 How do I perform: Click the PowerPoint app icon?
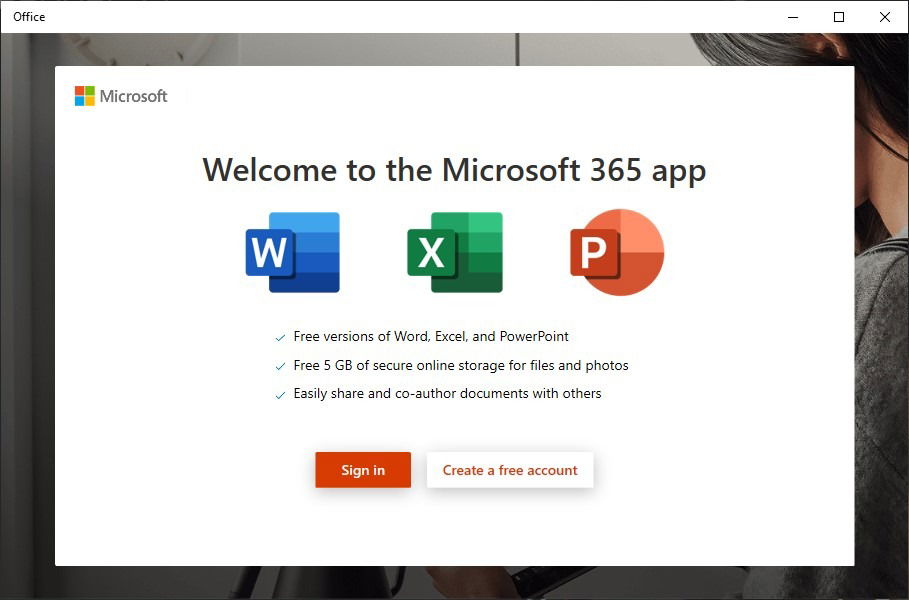(617, 252)
